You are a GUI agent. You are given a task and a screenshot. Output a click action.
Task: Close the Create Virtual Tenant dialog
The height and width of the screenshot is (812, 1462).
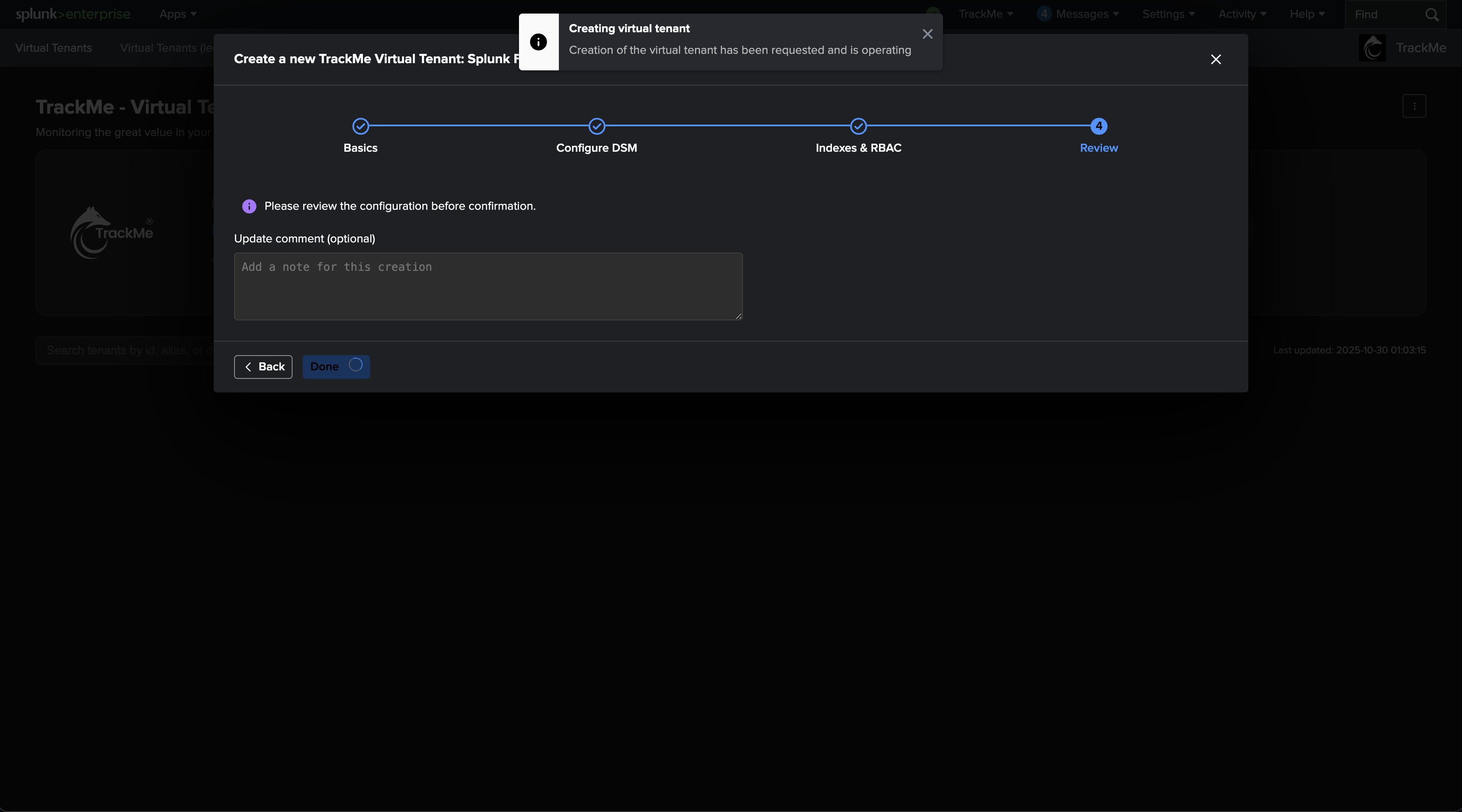pos(1216,59)
